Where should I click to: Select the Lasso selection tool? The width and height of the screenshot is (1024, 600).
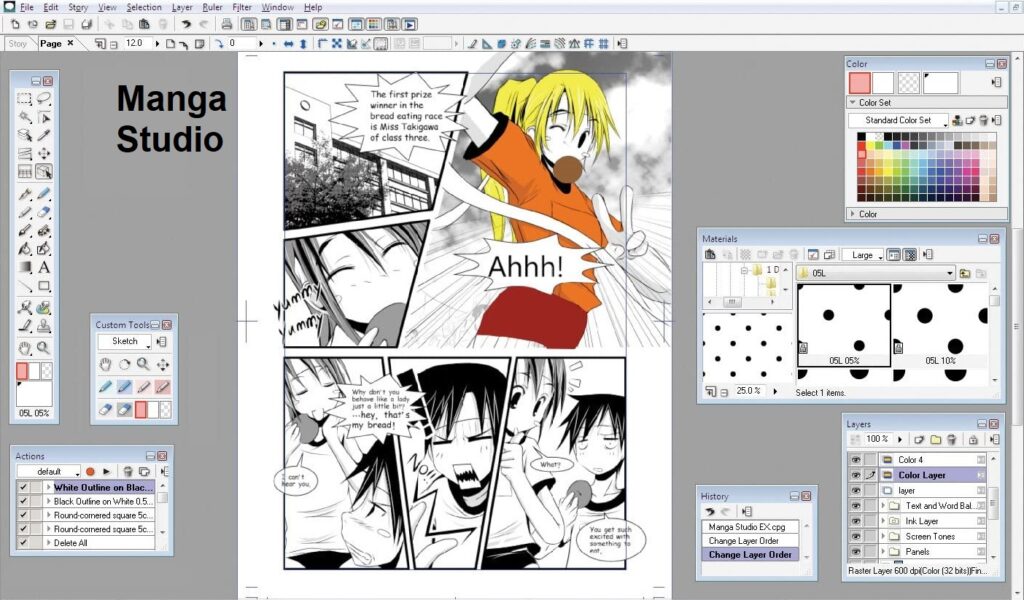point(44,99)
